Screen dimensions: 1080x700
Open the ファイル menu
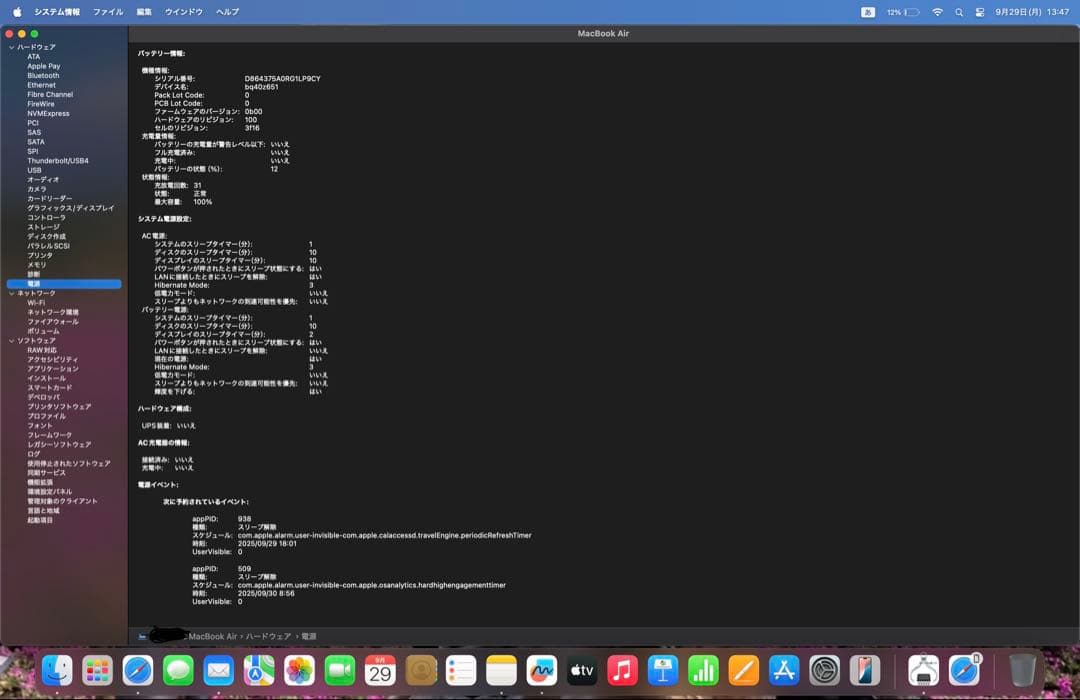coord(108,12)
